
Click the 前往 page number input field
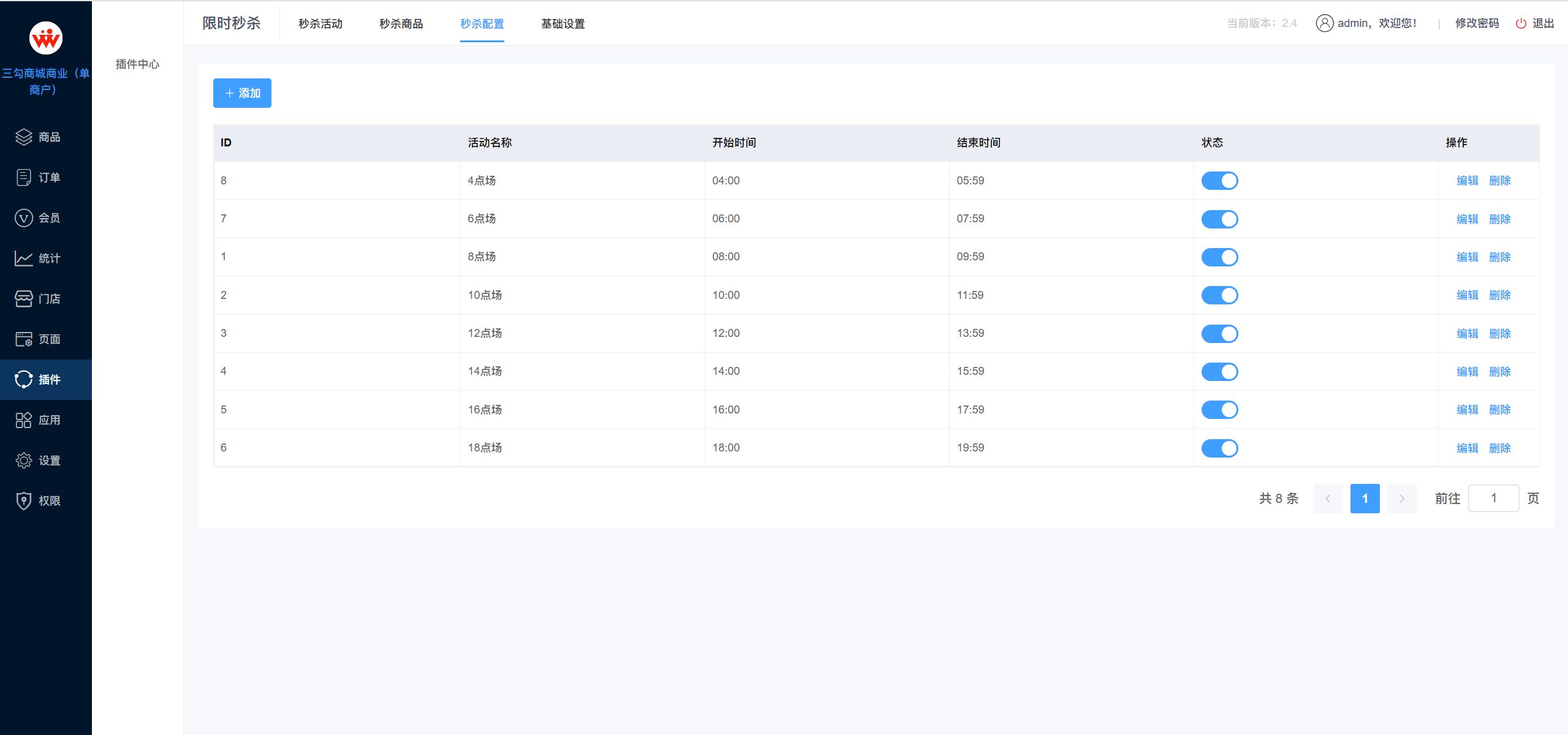point(1493,499)
